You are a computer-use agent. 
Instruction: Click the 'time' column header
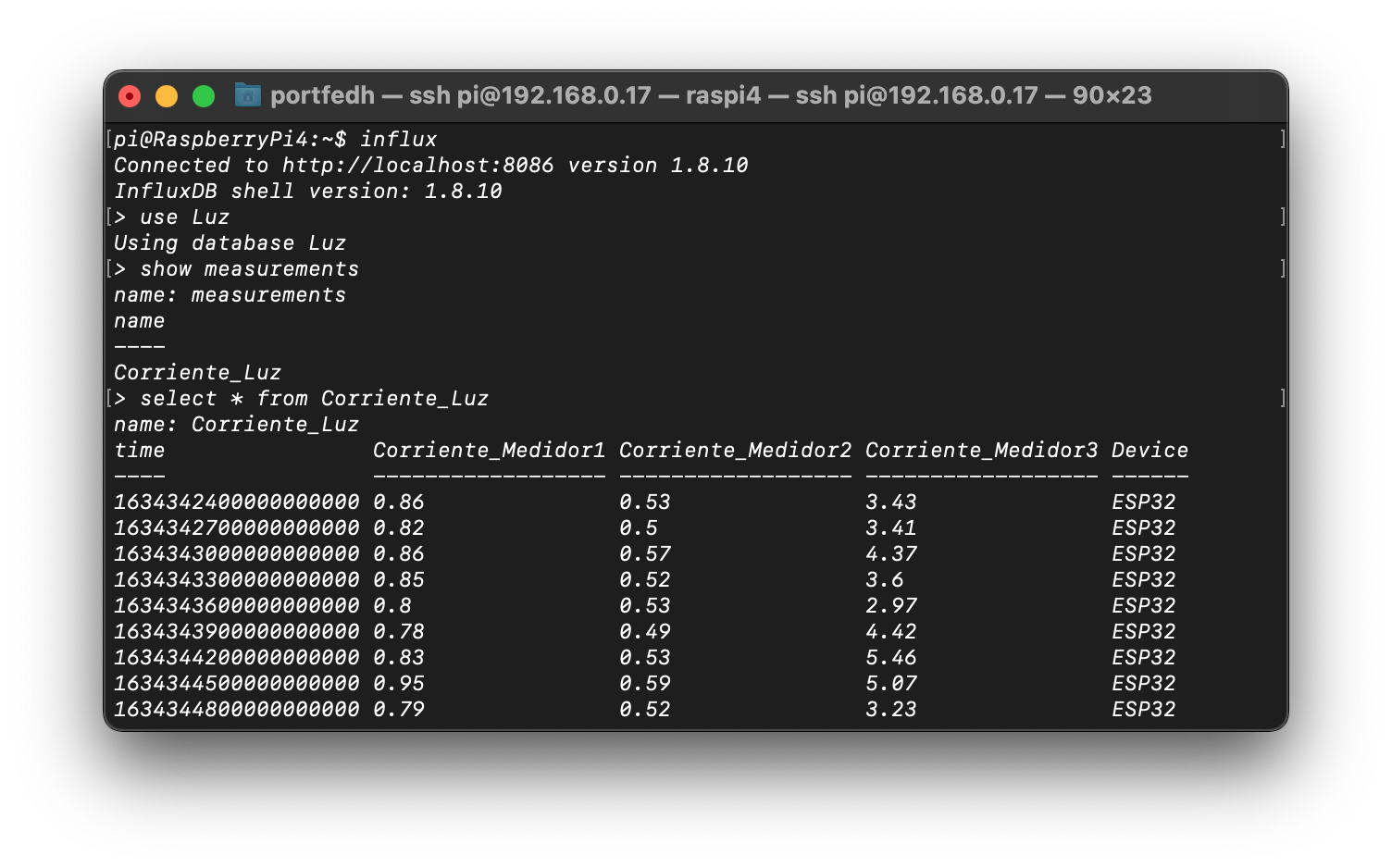coord(139,450)
